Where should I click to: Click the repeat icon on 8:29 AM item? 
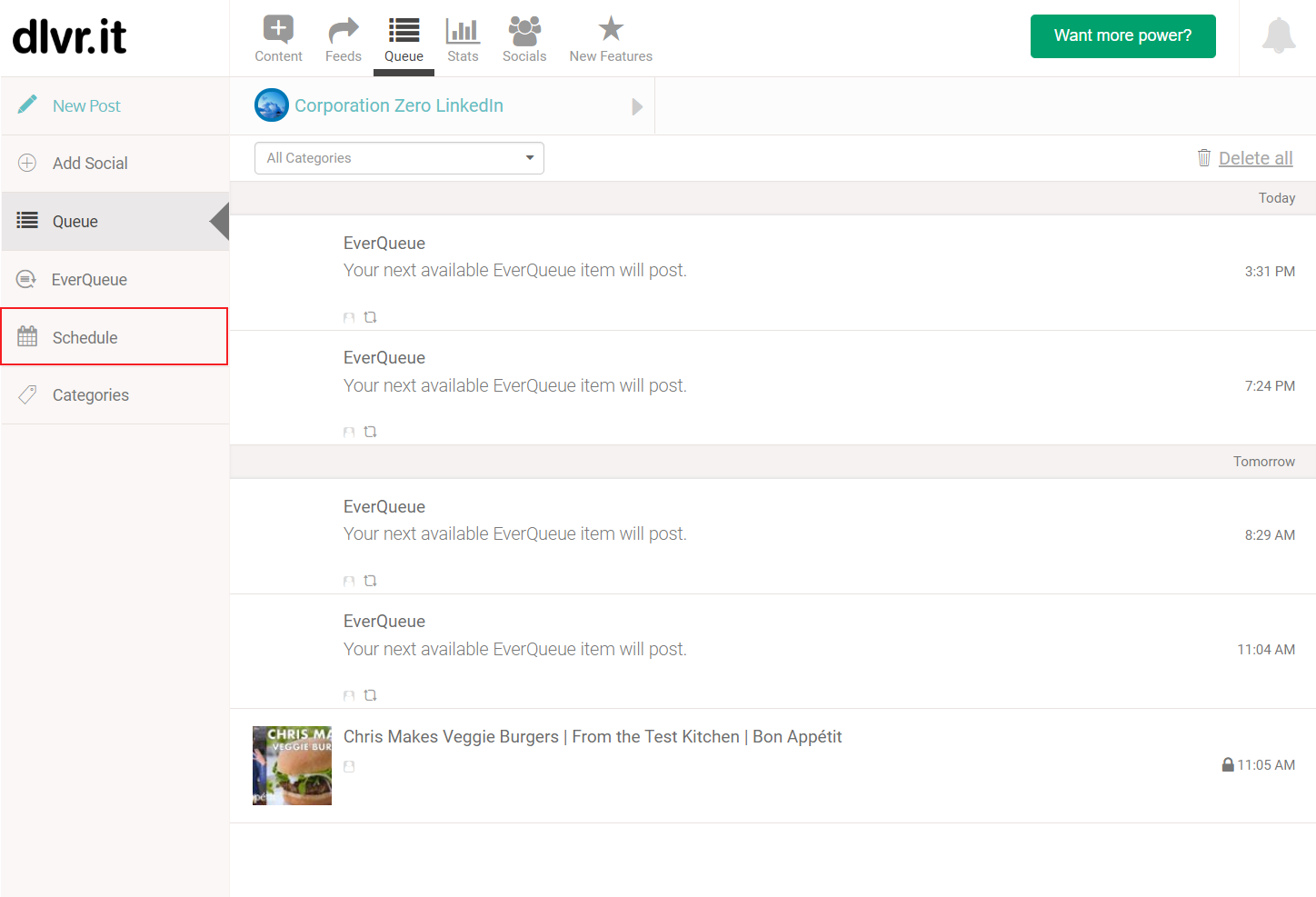coord(370,581)
